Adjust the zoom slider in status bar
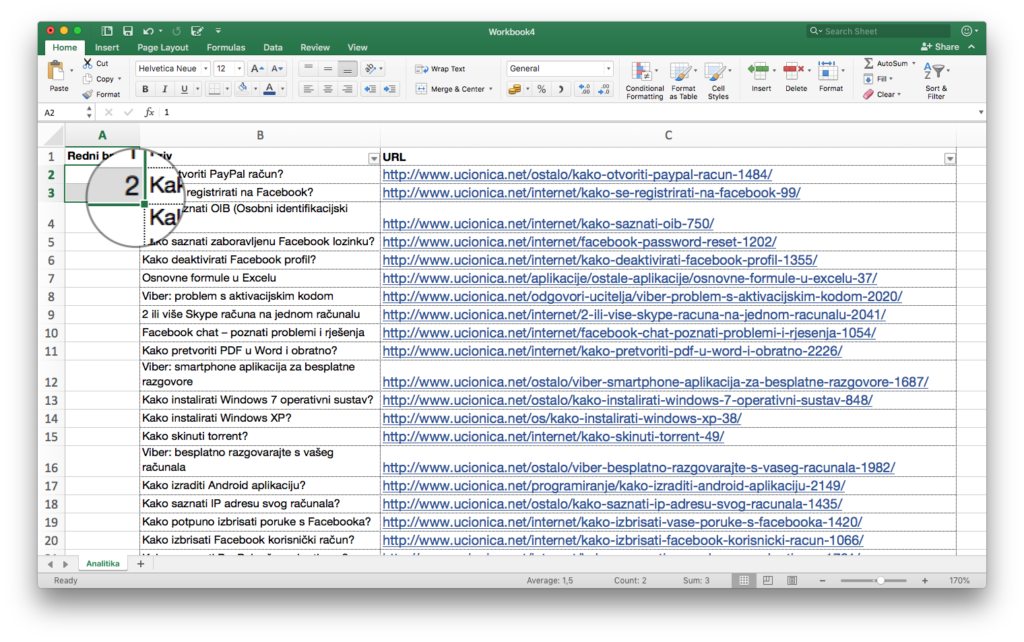1024x642 pixels. click(879, 580)
